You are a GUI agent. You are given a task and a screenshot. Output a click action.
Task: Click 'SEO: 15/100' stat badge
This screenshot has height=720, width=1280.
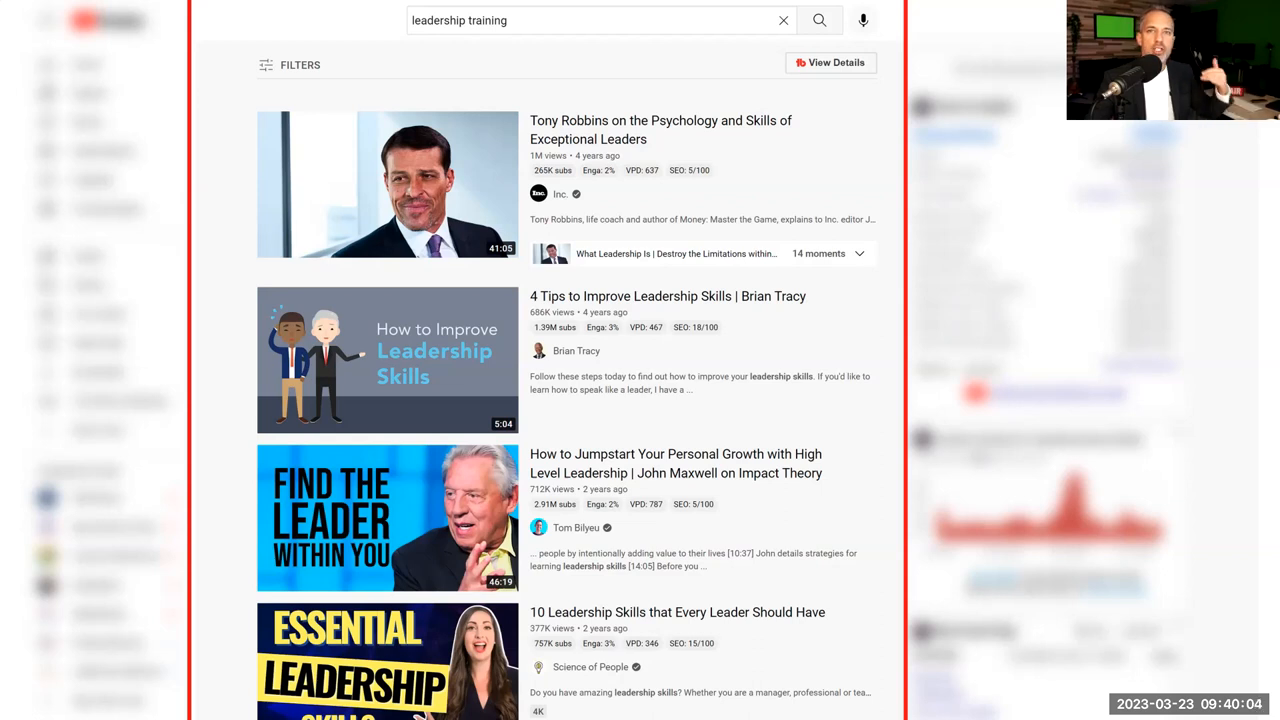[692, 644]
